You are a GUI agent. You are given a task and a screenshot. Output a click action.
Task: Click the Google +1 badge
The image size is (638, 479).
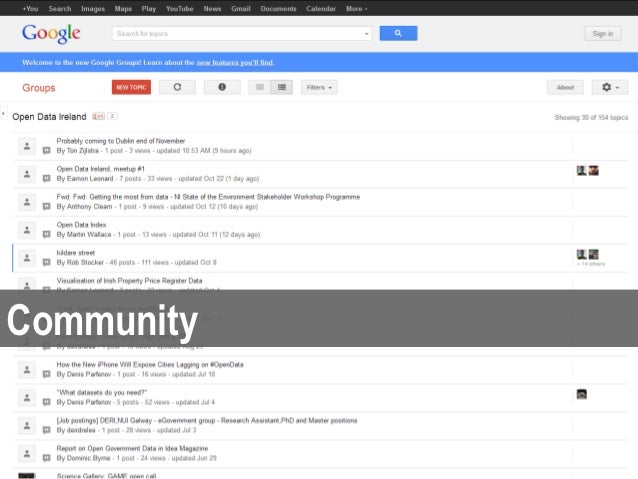click(98, 116)
